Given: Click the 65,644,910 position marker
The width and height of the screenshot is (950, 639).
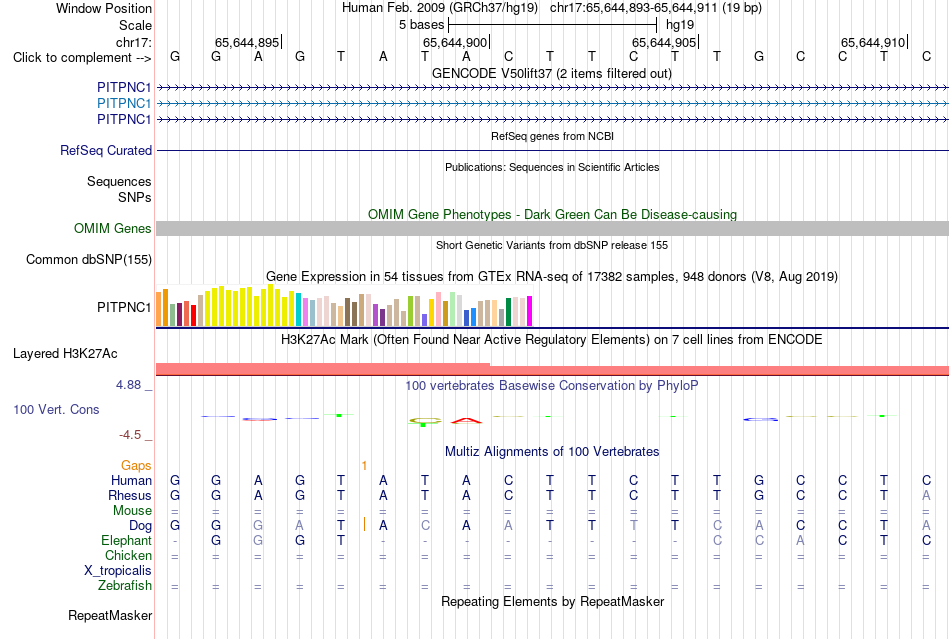Looking at the screenshot, I should (873, 42).
